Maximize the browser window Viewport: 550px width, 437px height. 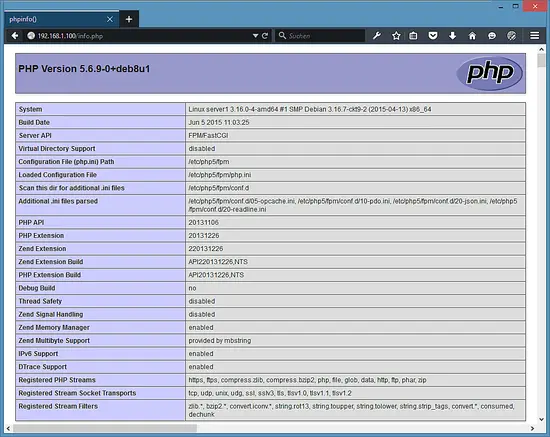tap(516, 6)
